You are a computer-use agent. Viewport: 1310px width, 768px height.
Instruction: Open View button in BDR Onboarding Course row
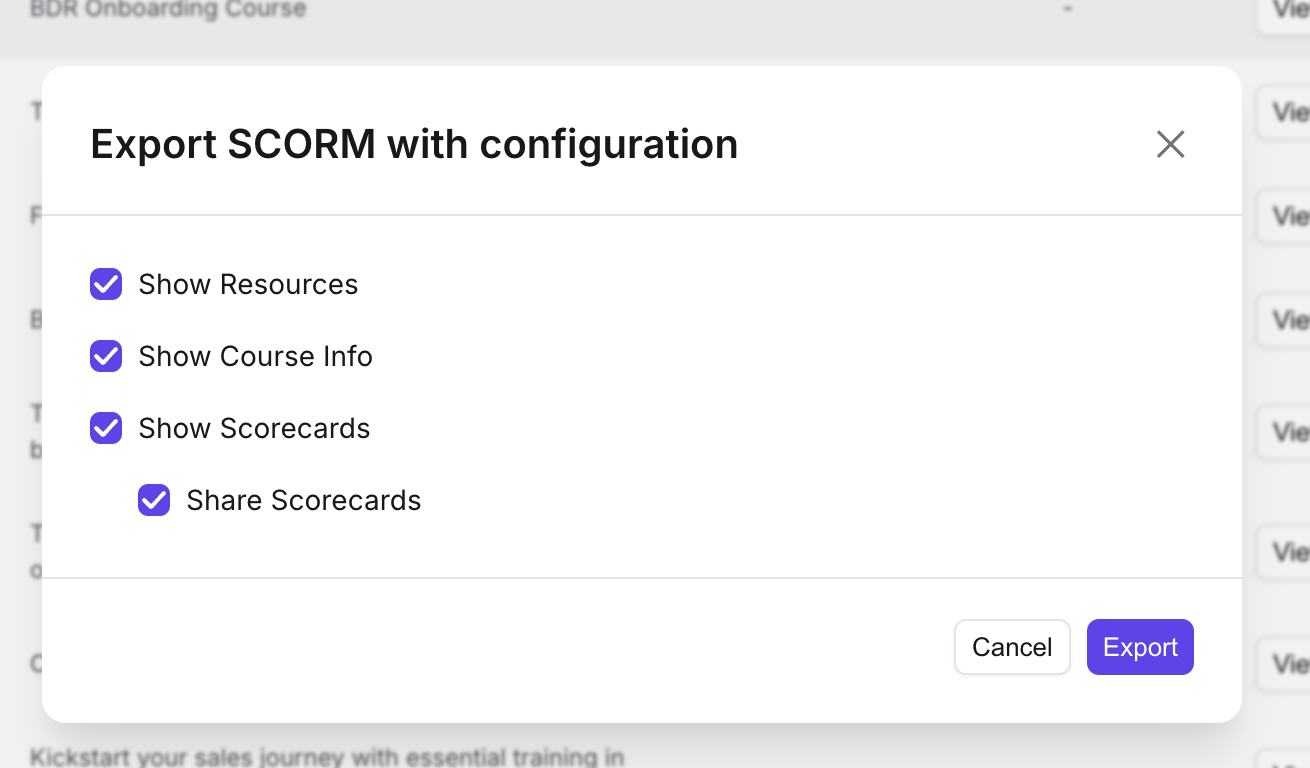1284,10
